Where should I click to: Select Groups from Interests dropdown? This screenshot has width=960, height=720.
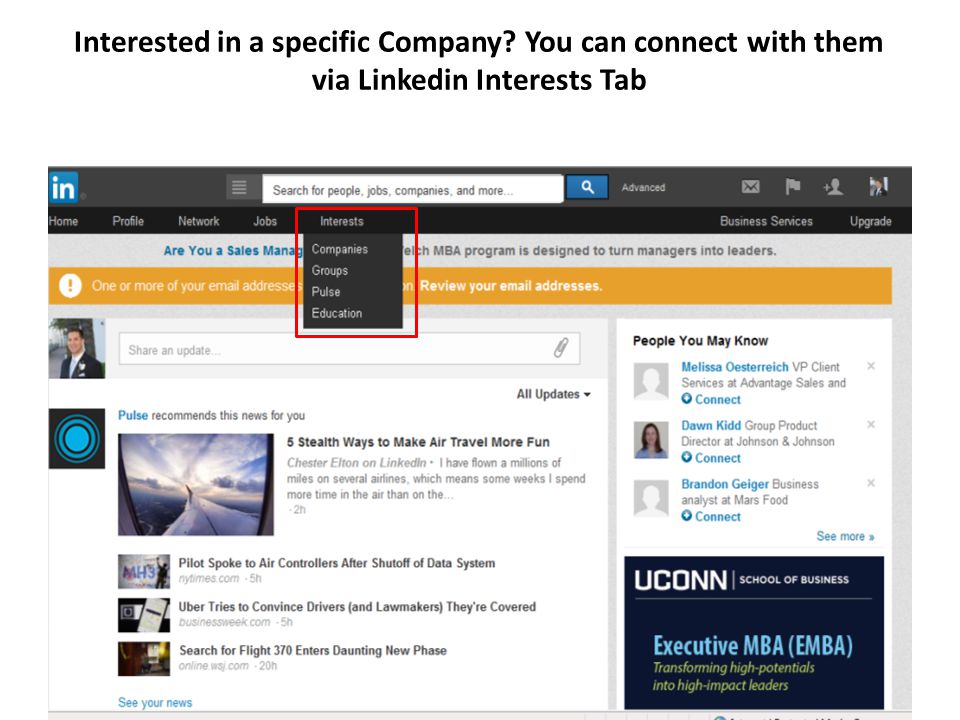329,271
